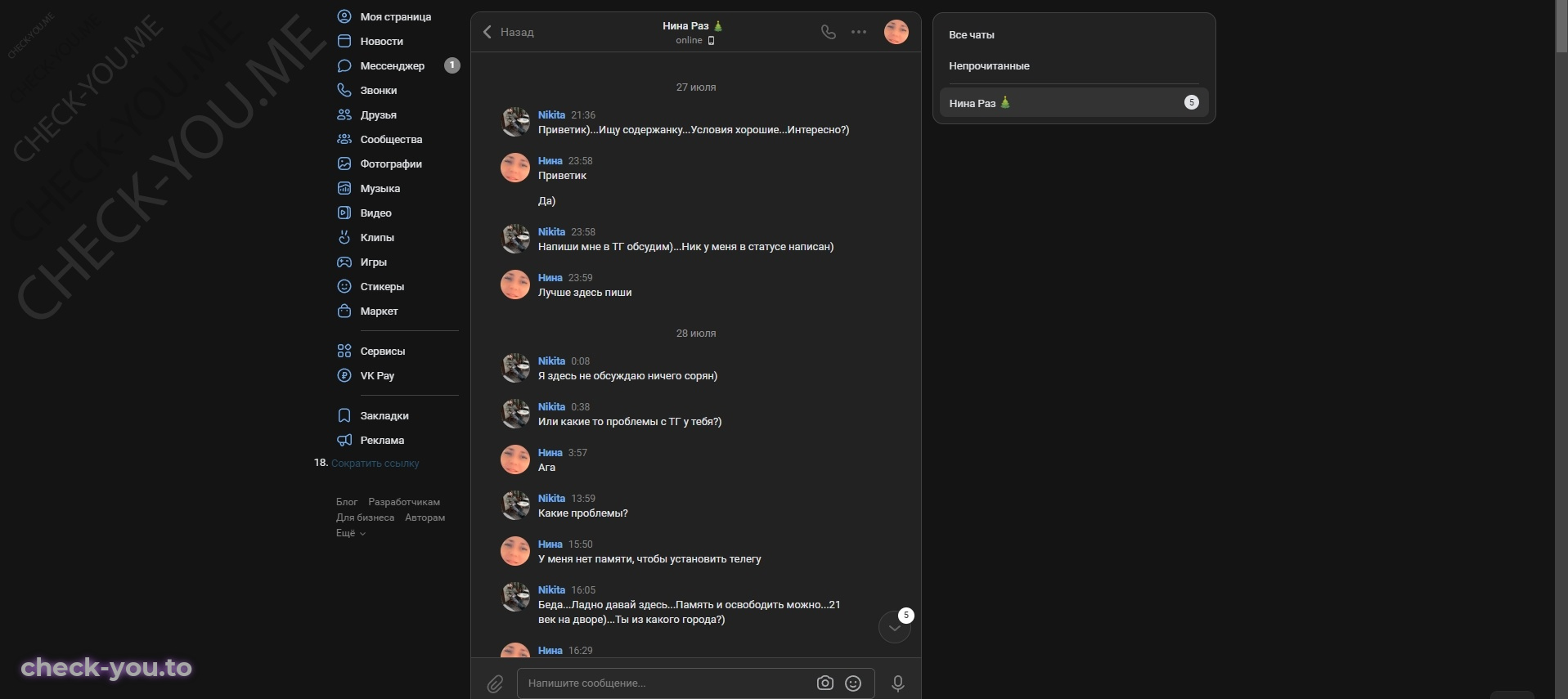Click the message 'Какие проблемы?'

pyautogui.click(x=583, y=513)
